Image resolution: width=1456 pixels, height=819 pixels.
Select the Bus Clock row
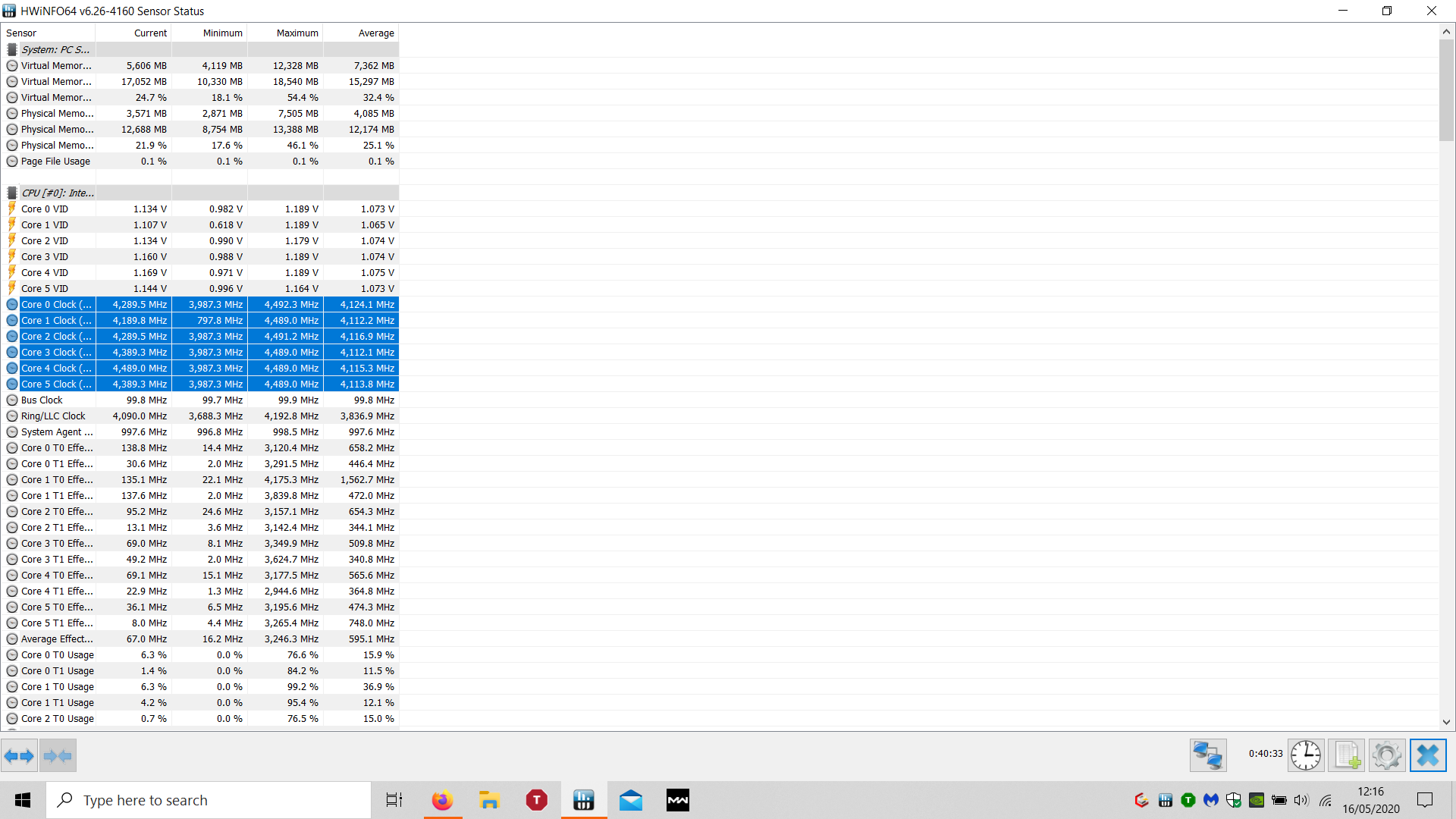click(200, 400)
